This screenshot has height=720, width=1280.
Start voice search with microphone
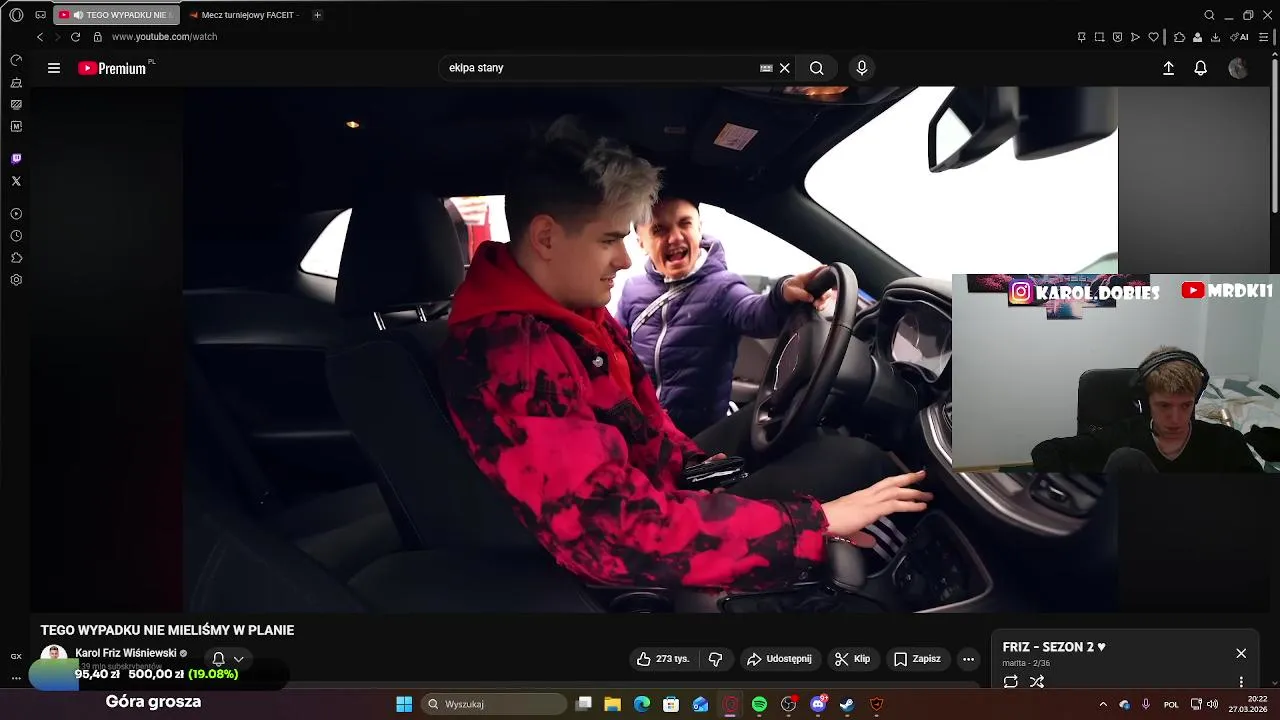pyautogui.click(x=862, y=68)
